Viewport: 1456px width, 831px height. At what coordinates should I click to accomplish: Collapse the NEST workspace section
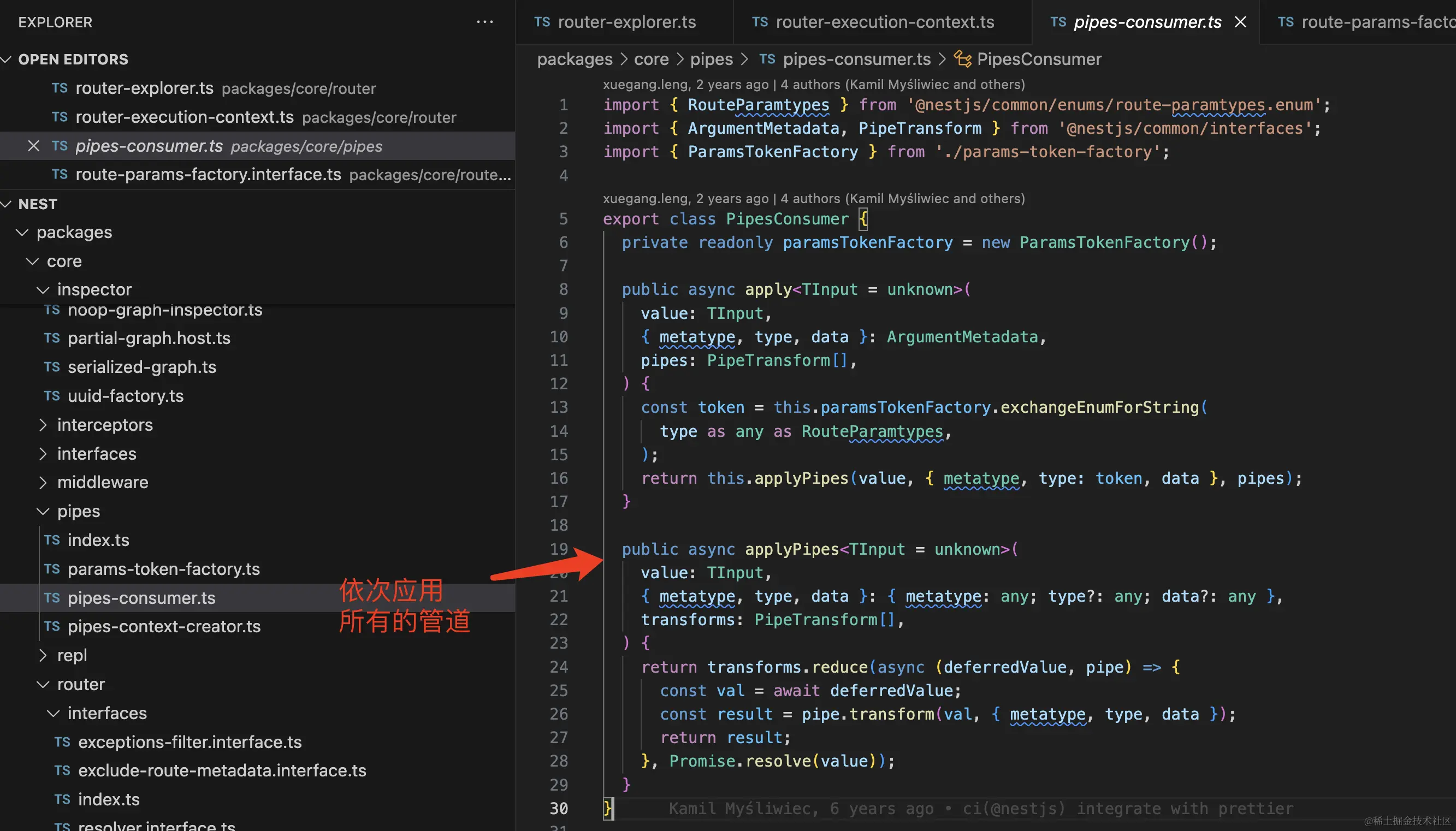[7, 204]
